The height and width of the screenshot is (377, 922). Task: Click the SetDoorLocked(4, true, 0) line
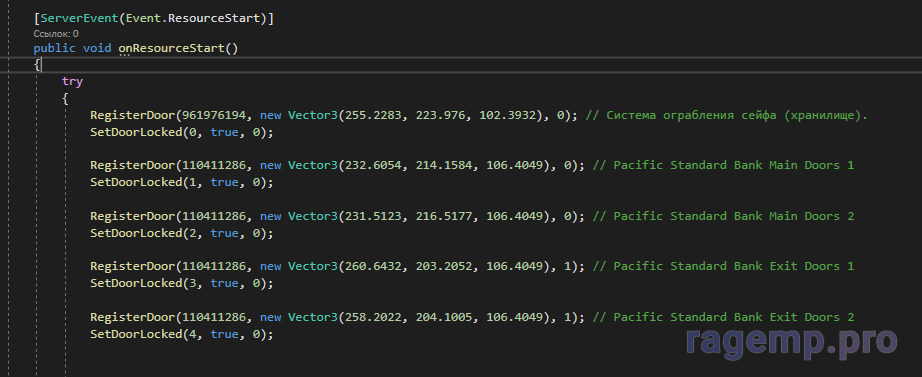tap(182, 334)
